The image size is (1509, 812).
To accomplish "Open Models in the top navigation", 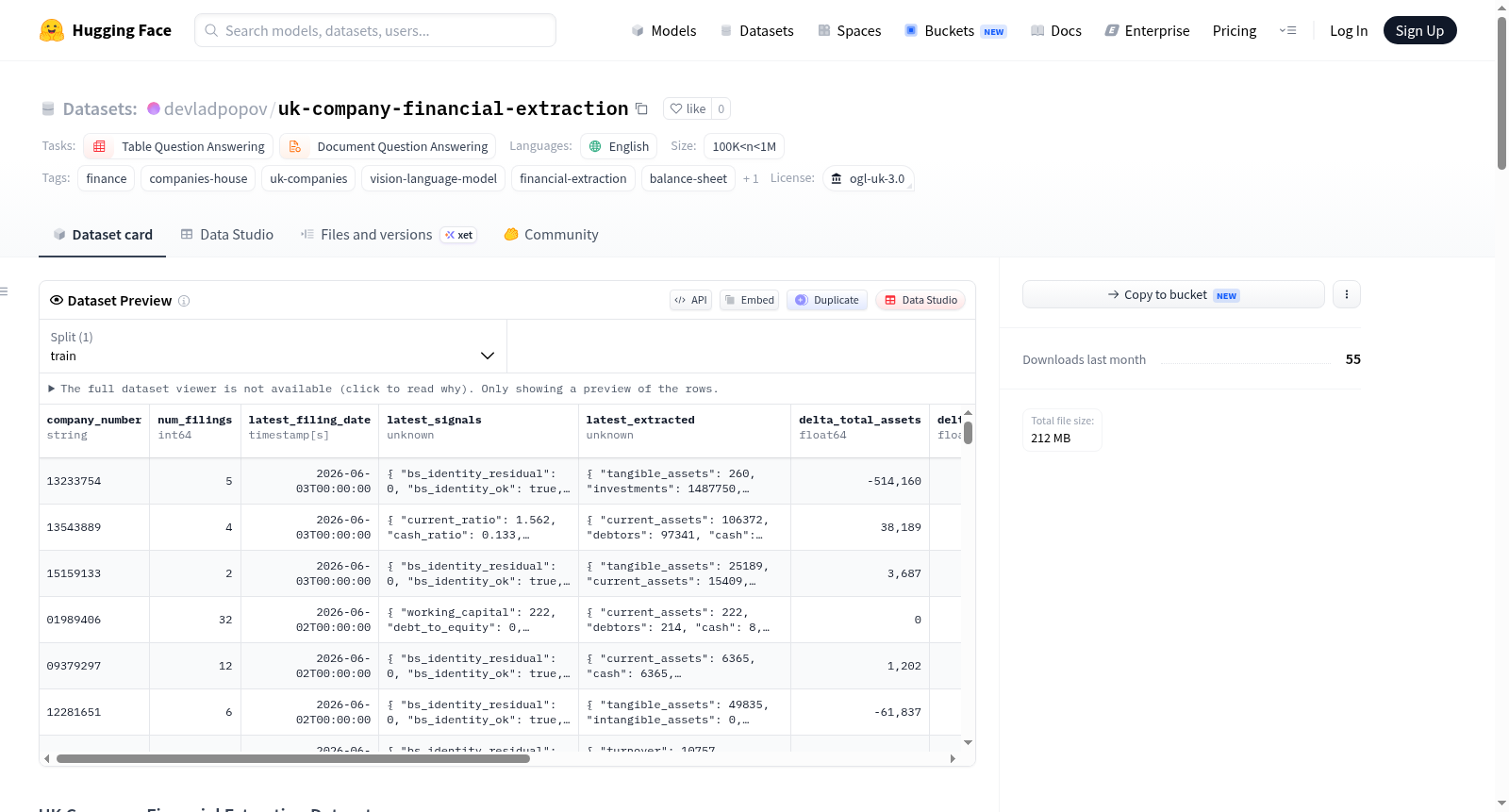I will 664,31.
